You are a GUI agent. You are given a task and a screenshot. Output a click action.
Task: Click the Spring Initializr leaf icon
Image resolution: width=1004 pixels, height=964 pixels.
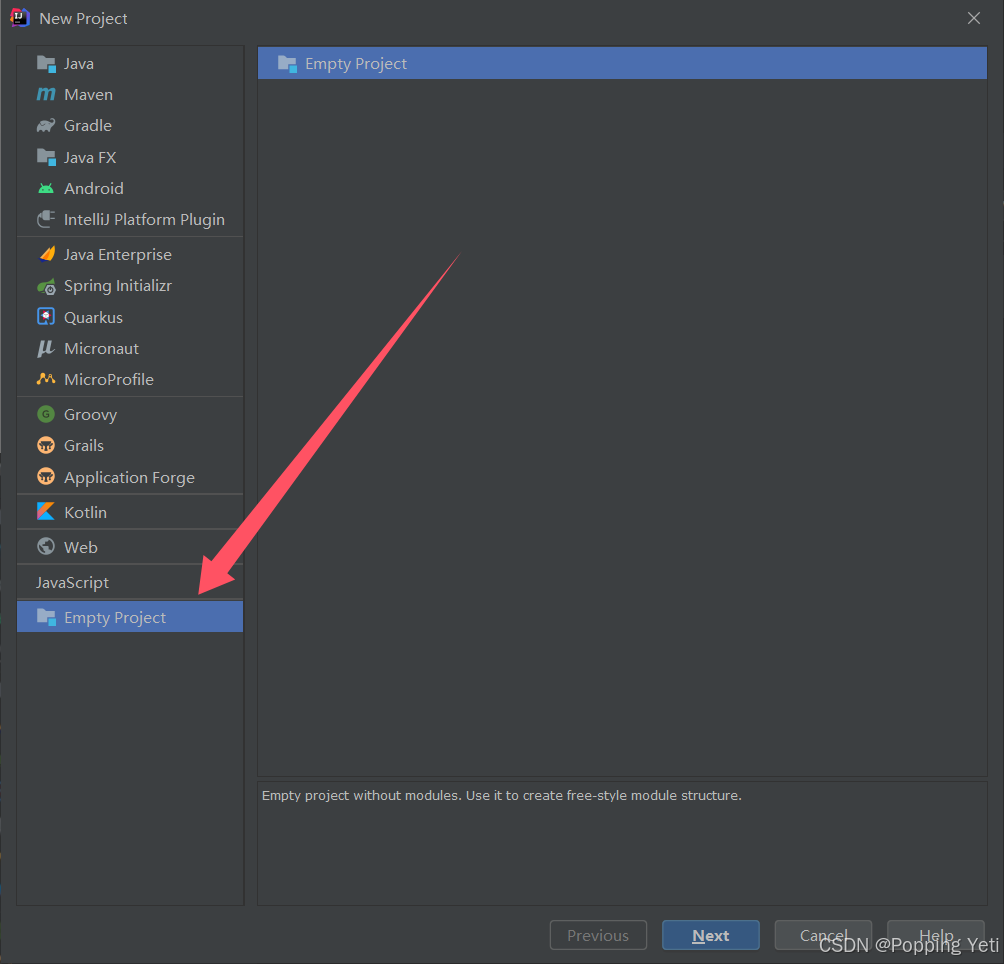click(46, 286)
